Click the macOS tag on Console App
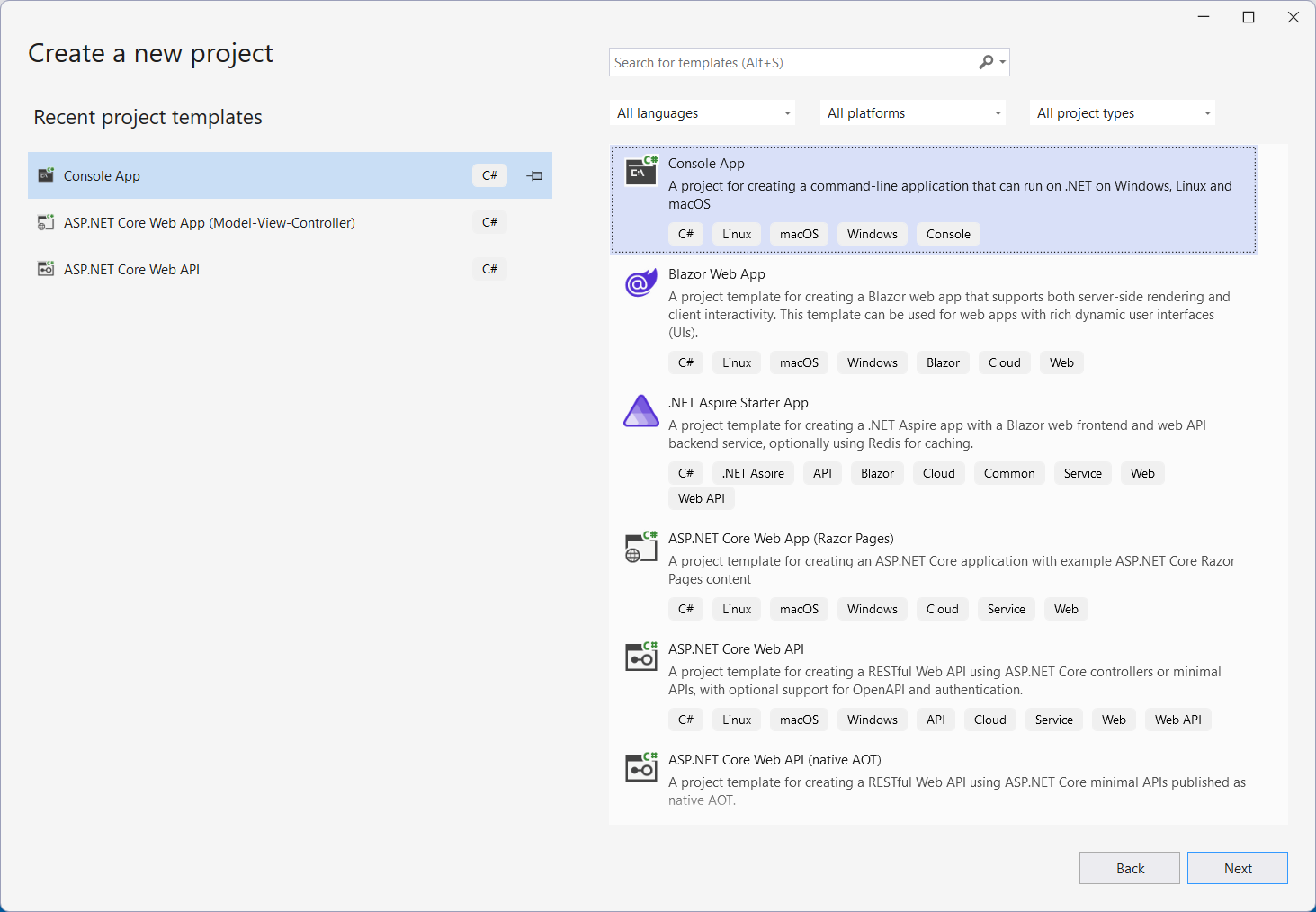The image size is (1316, 912). click(799, 234)
